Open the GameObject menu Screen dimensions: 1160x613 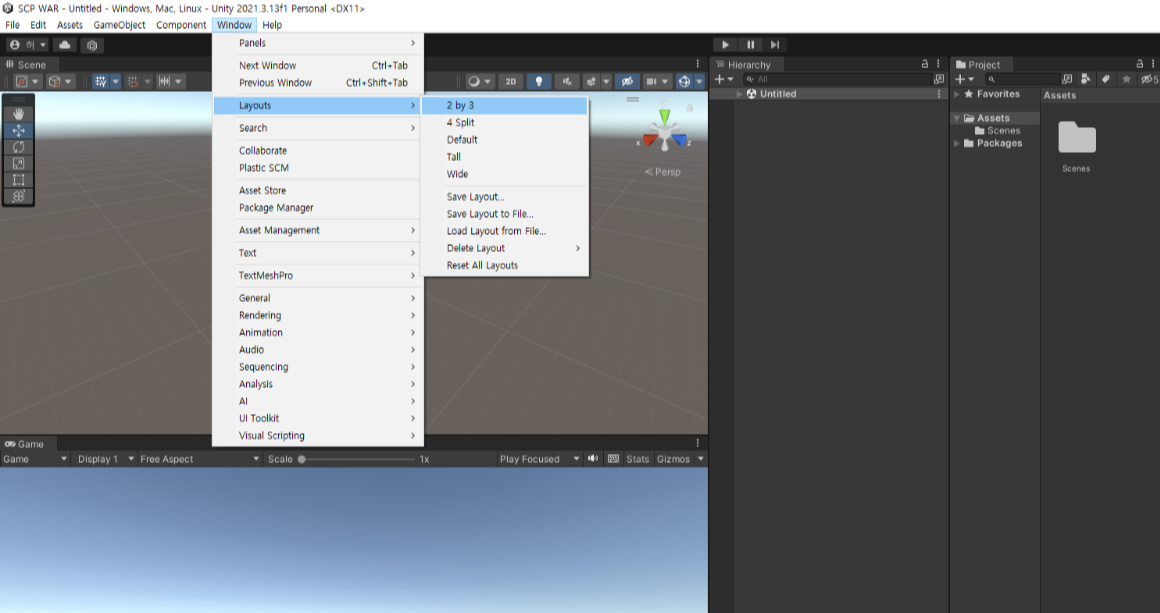point(119,24)
